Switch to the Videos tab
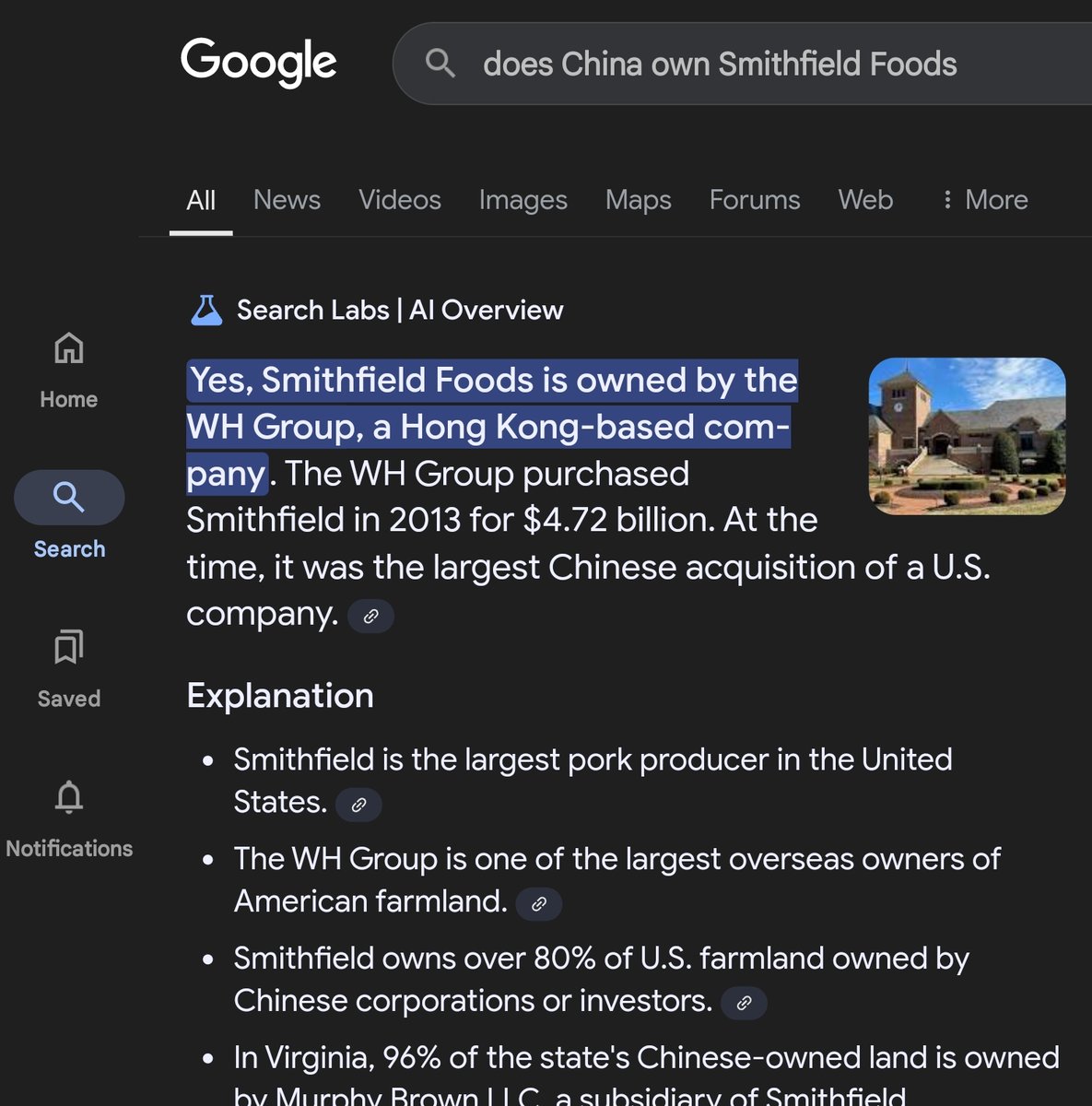Image resolution: width=1092 pixels, height=1106 pixels. tap(400, 200)
